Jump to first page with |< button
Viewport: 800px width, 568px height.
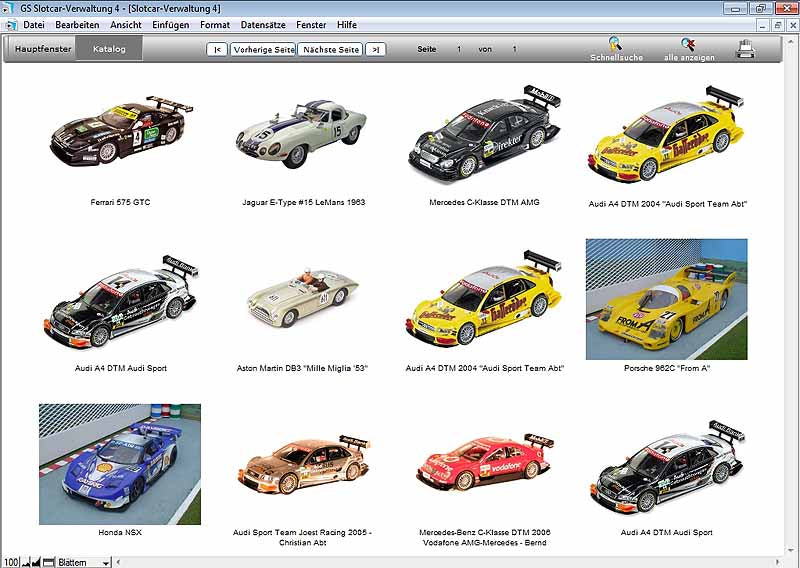217,49
